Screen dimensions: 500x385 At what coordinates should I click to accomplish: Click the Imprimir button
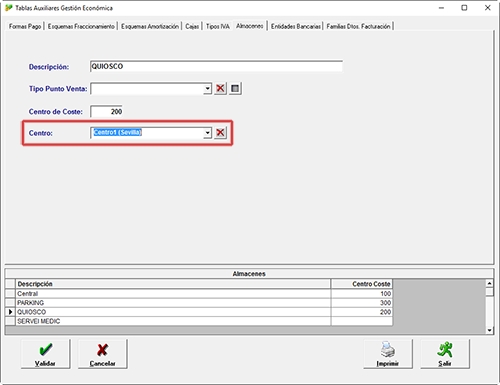388,354
